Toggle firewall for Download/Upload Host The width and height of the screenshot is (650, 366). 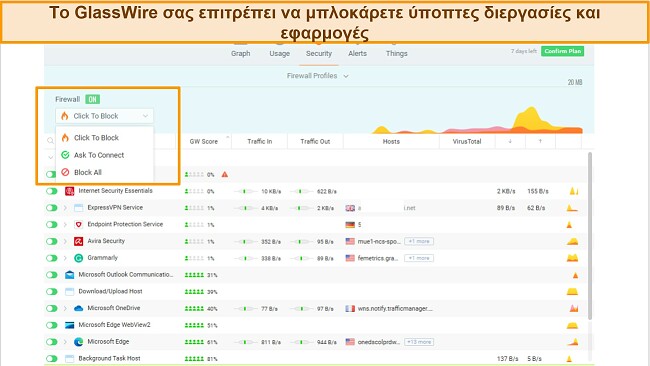52,292
